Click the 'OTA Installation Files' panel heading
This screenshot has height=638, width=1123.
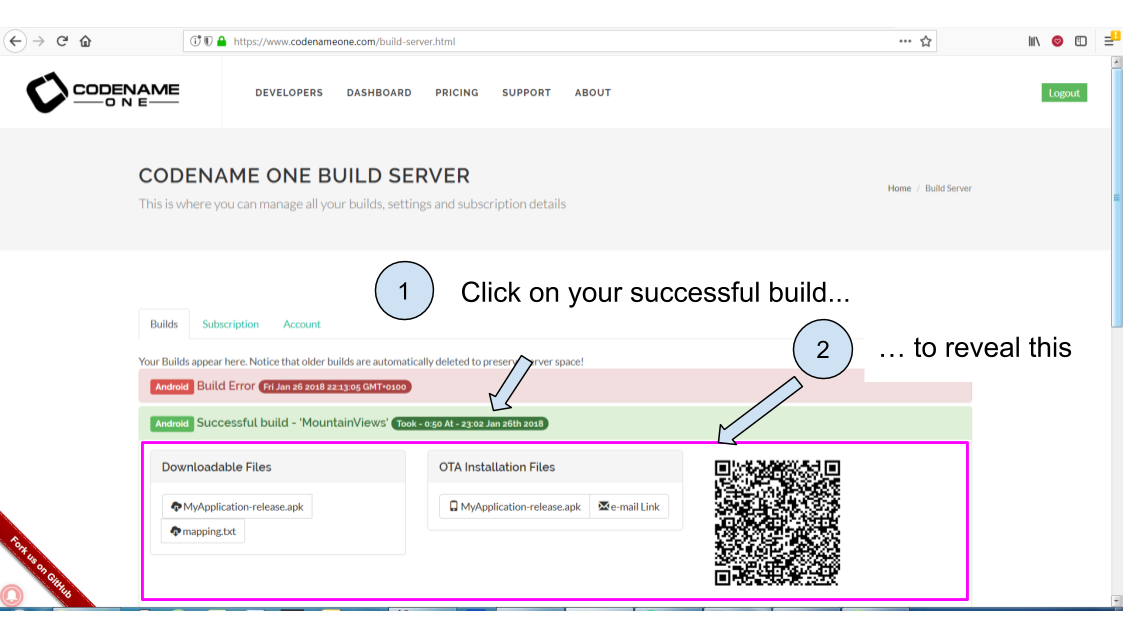497,467
